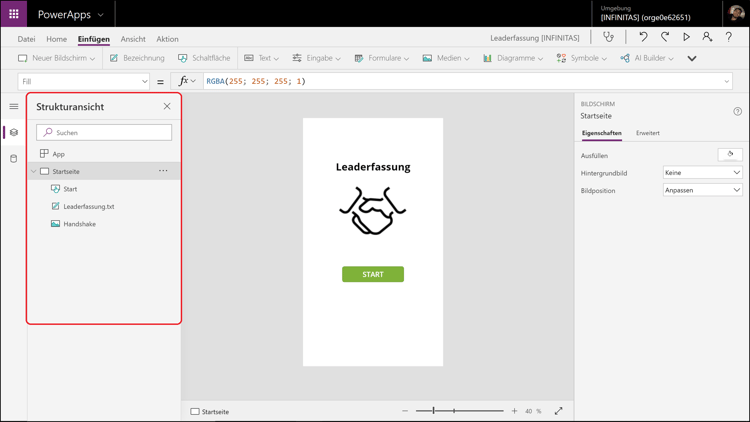This screenshot has height=422, width=750.
Task: Open the Eingabe dropdown
Action: [317, 58]
